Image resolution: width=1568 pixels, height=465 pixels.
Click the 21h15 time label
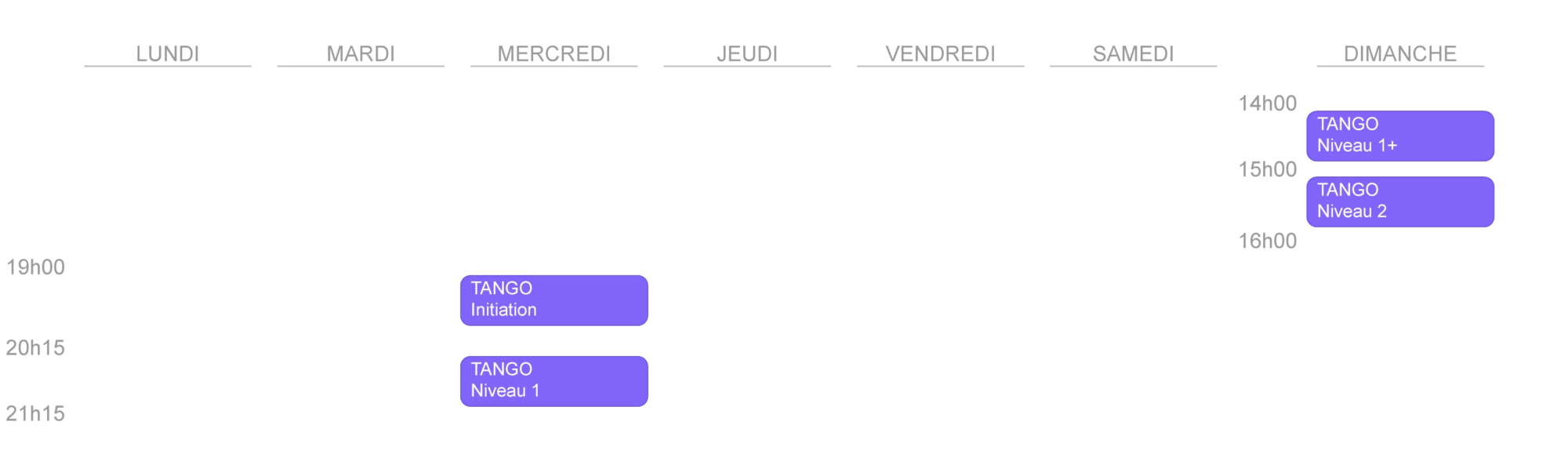35,414
